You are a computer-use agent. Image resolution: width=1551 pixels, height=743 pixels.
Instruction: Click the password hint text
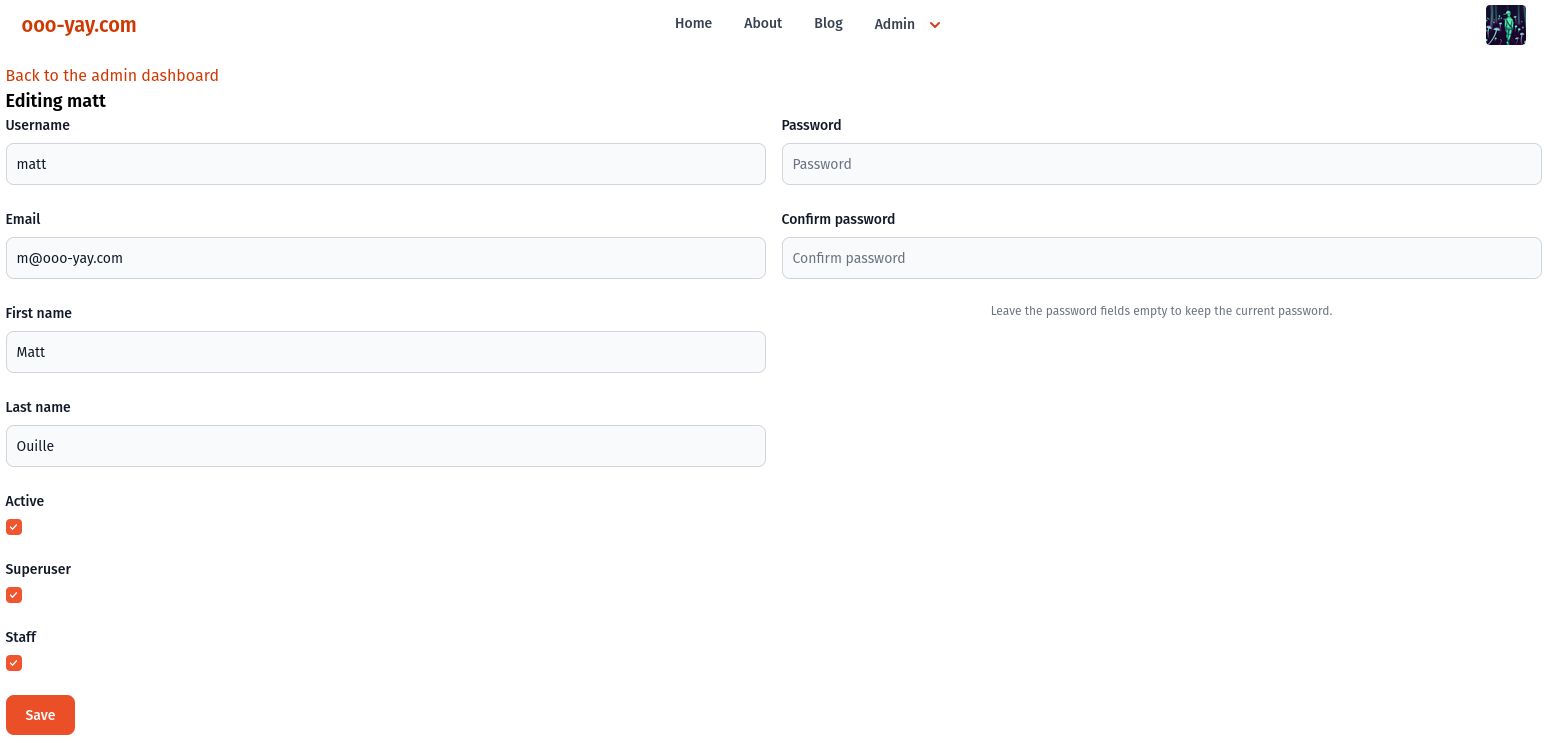pyautogui.click(x=1161, y=311)
